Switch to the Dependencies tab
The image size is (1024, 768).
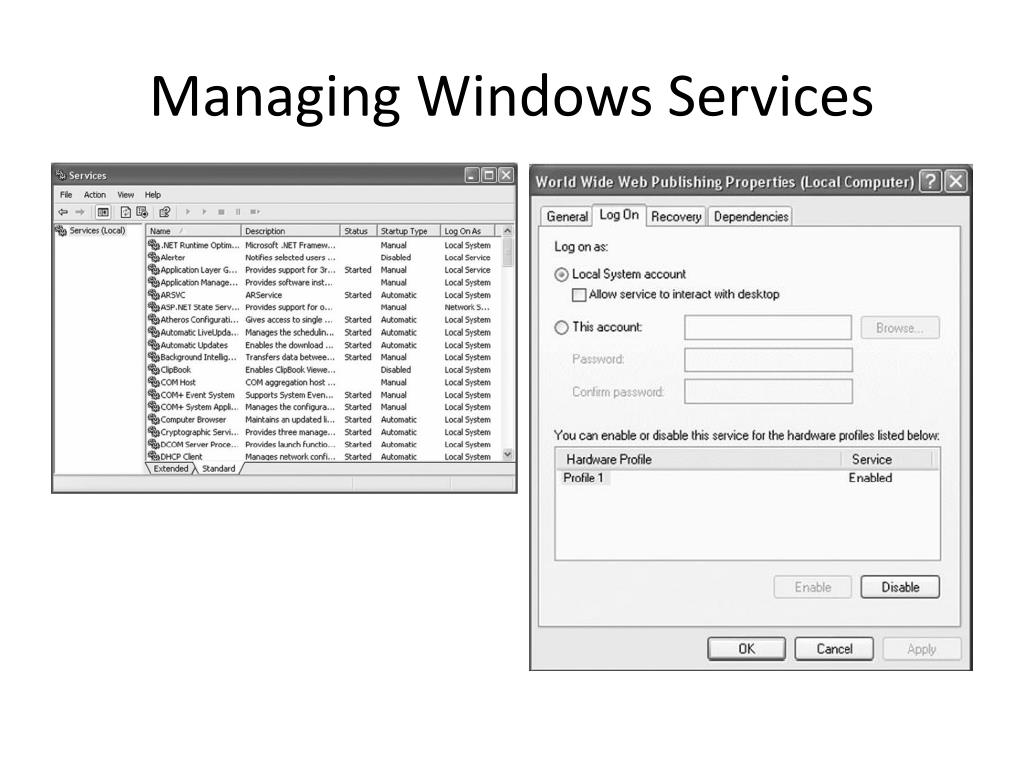(x=751, y=216)
